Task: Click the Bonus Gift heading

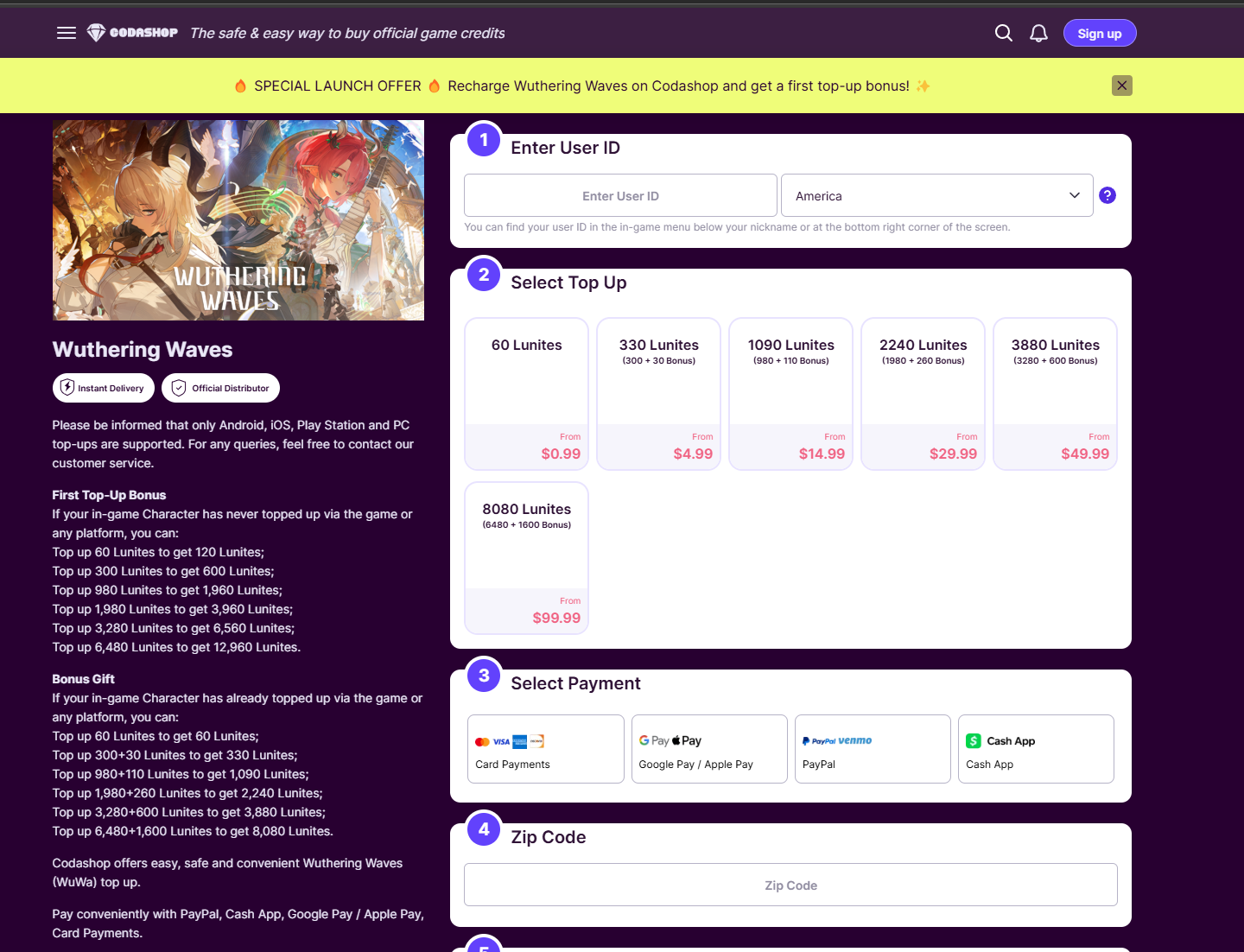Action: point(83,679)
